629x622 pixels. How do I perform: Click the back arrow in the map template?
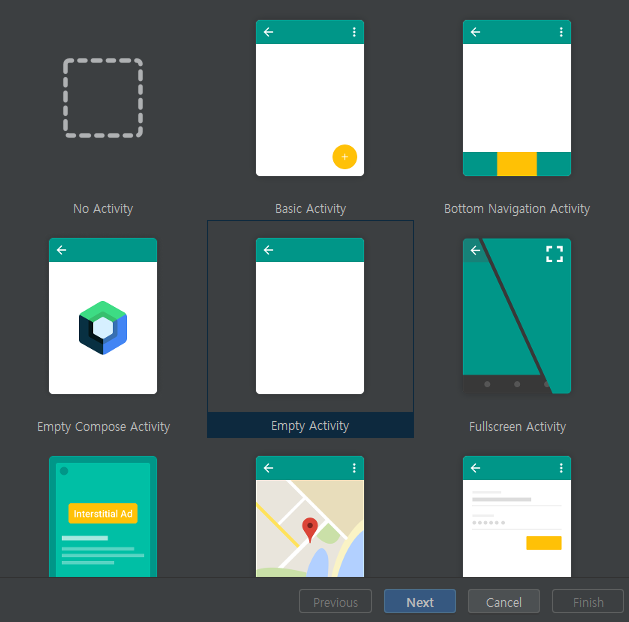[268, 468]
